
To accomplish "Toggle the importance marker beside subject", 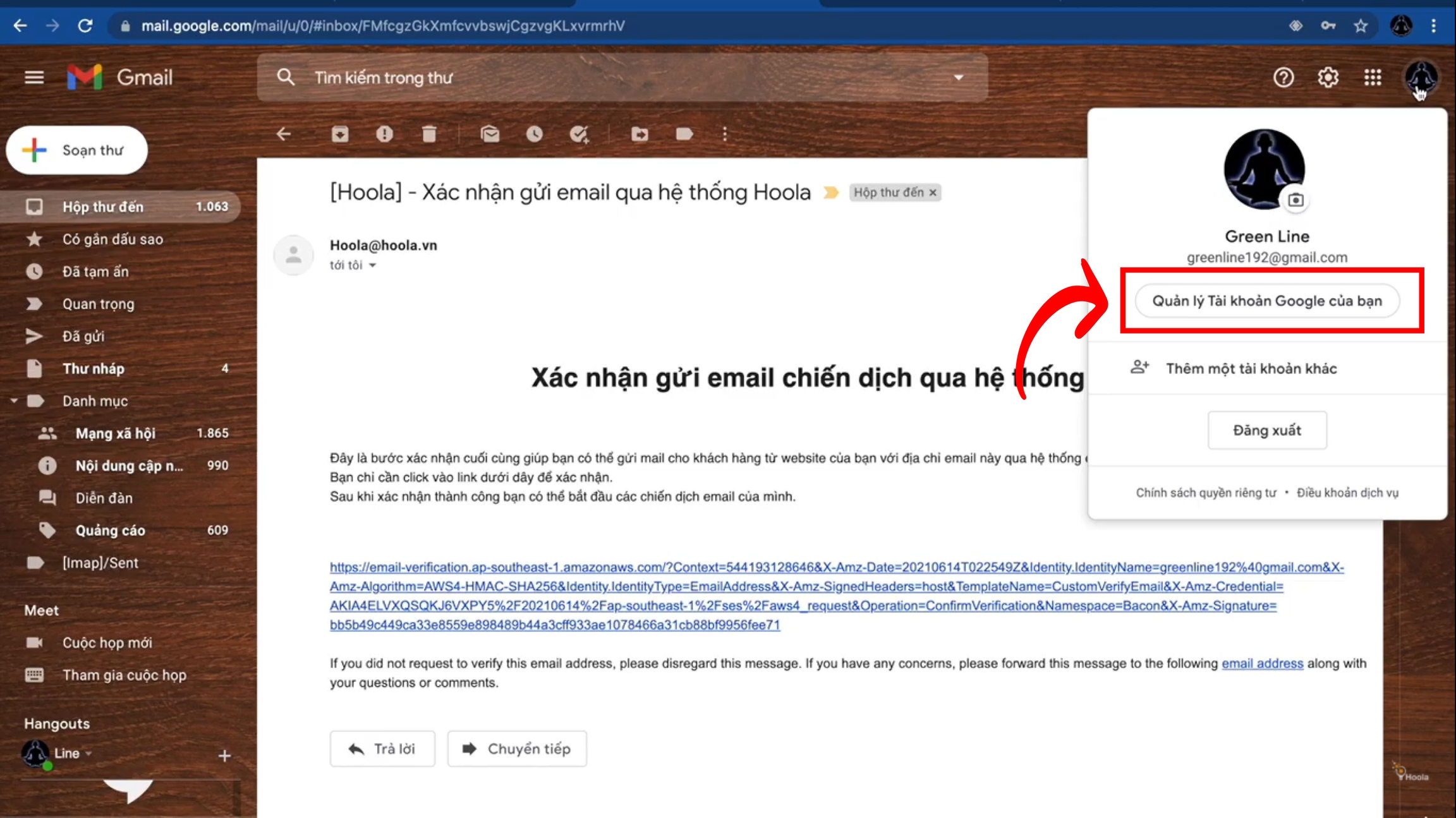I will pos(830,193).
